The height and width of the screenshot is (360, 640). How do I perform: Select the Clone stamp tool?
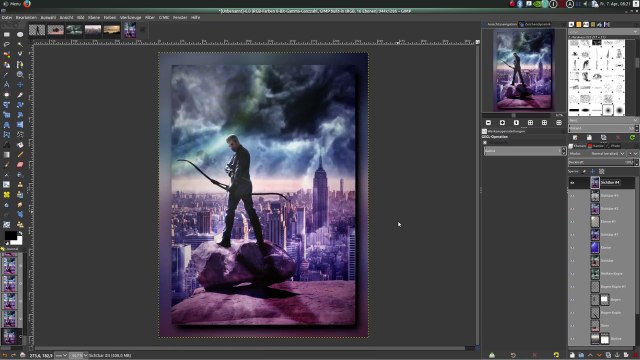tap(20, 184)
